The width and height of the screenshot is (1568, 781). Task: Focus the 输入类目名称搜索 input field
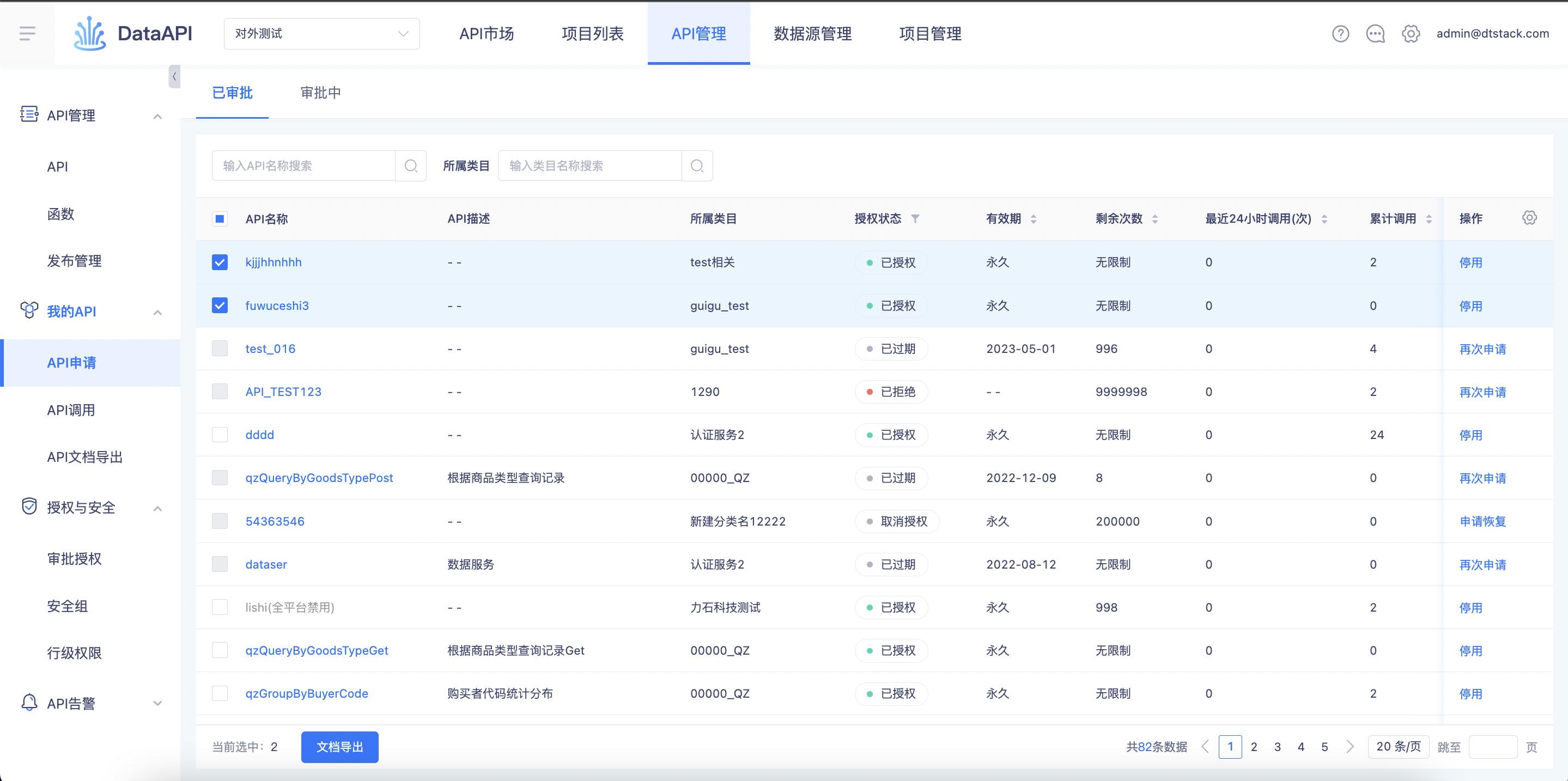[x=589, y=166]
